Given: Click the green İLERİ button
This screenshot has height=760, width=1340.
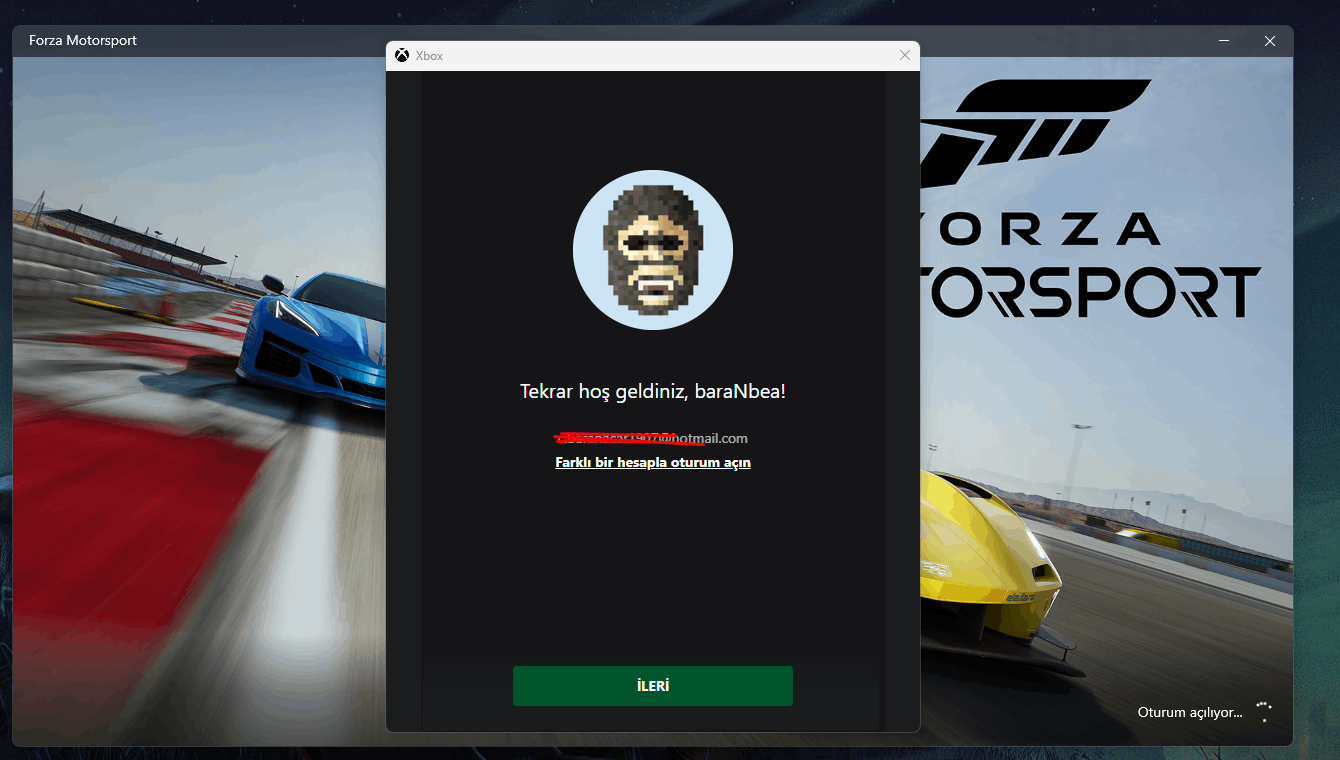Looking at the screenshot, I should tap(652, 686).
